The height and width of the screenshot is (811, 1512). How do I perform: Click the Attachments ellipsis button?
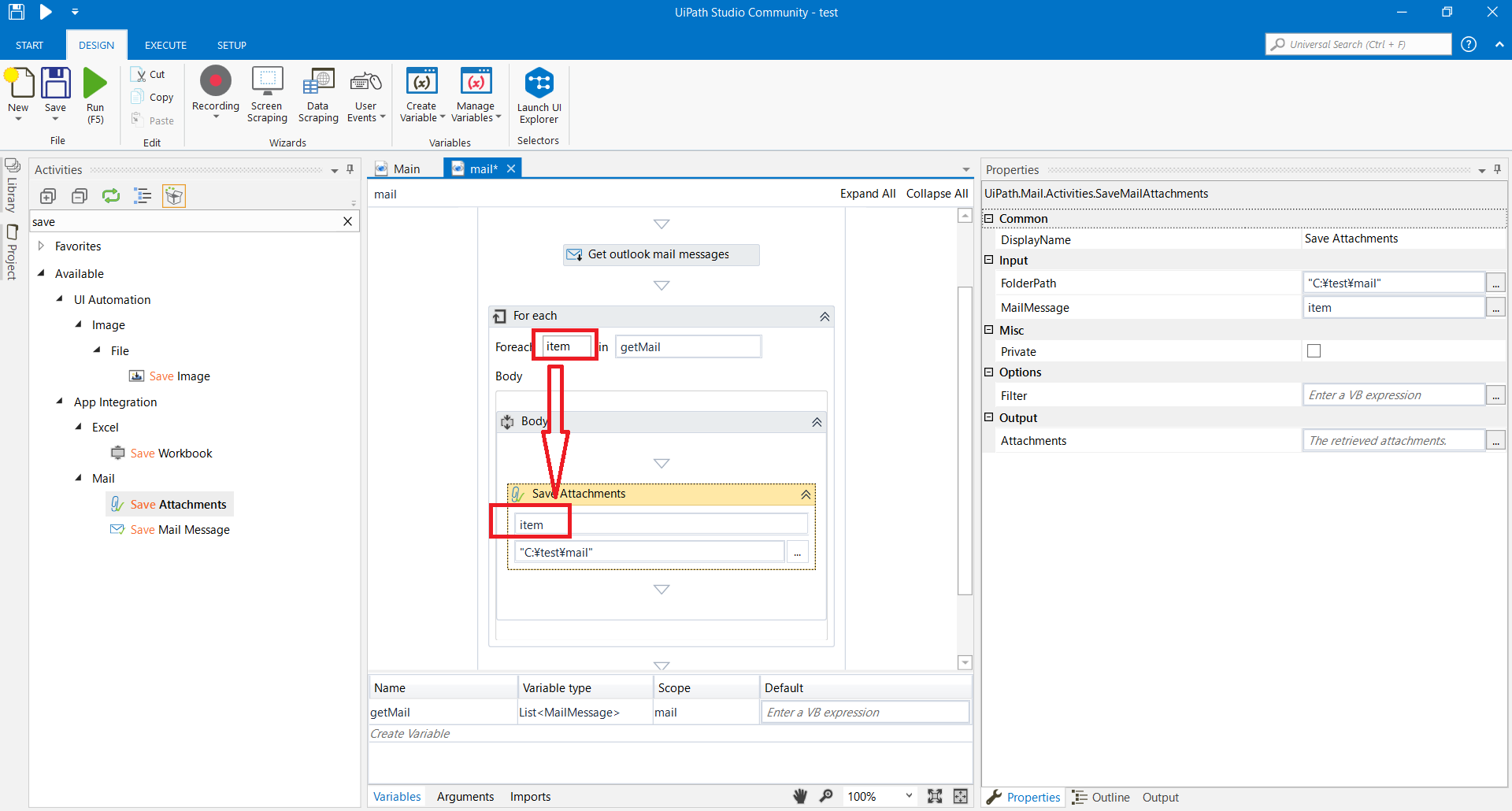(x=1495, y=441)
